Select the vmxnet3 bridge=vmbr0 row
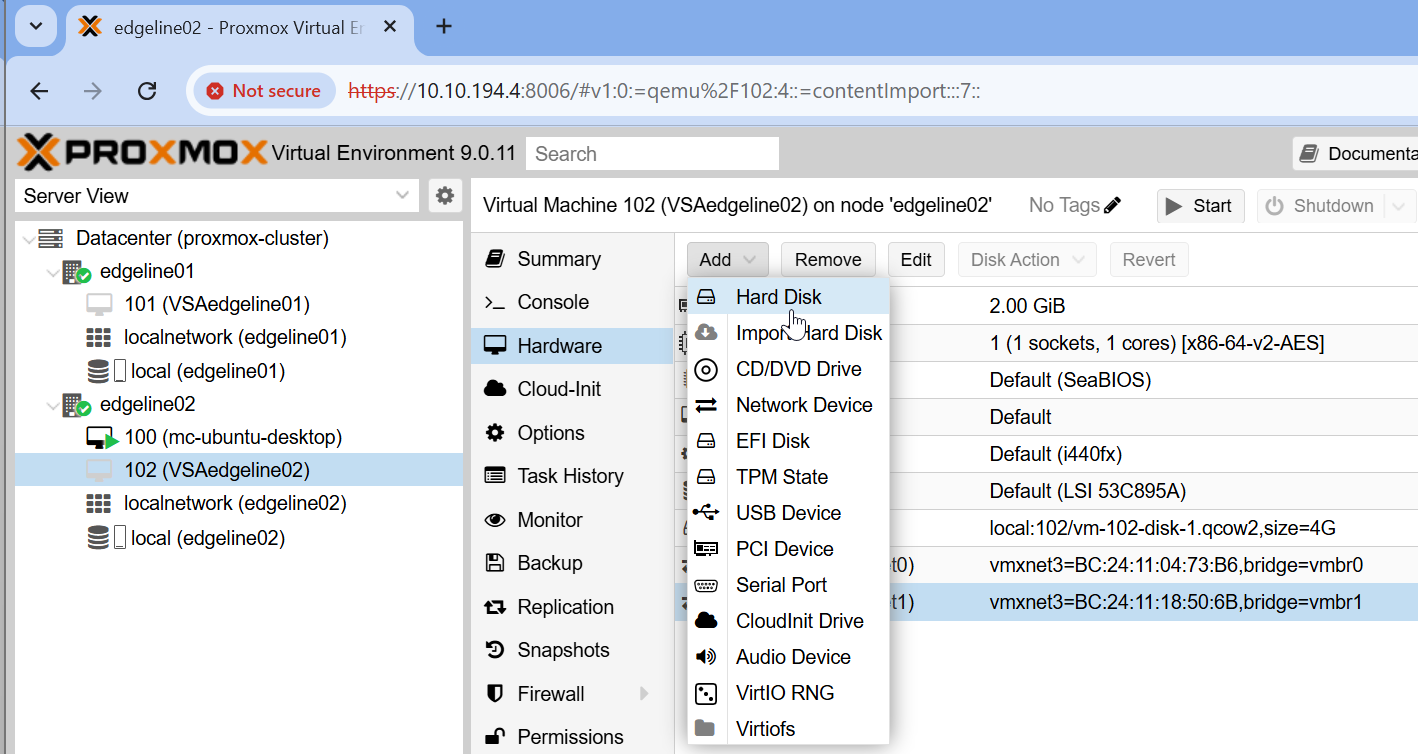 (x=1046, y=566)
